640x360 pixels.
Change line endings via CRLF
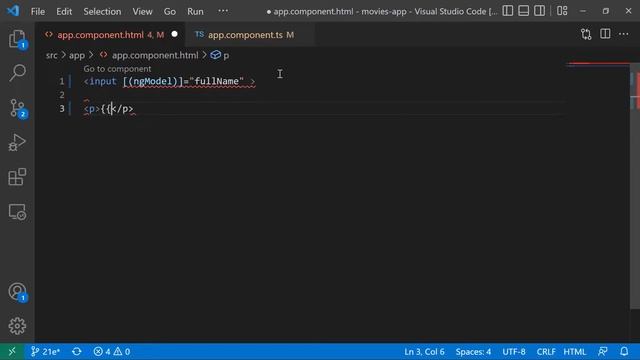point(546,351)
